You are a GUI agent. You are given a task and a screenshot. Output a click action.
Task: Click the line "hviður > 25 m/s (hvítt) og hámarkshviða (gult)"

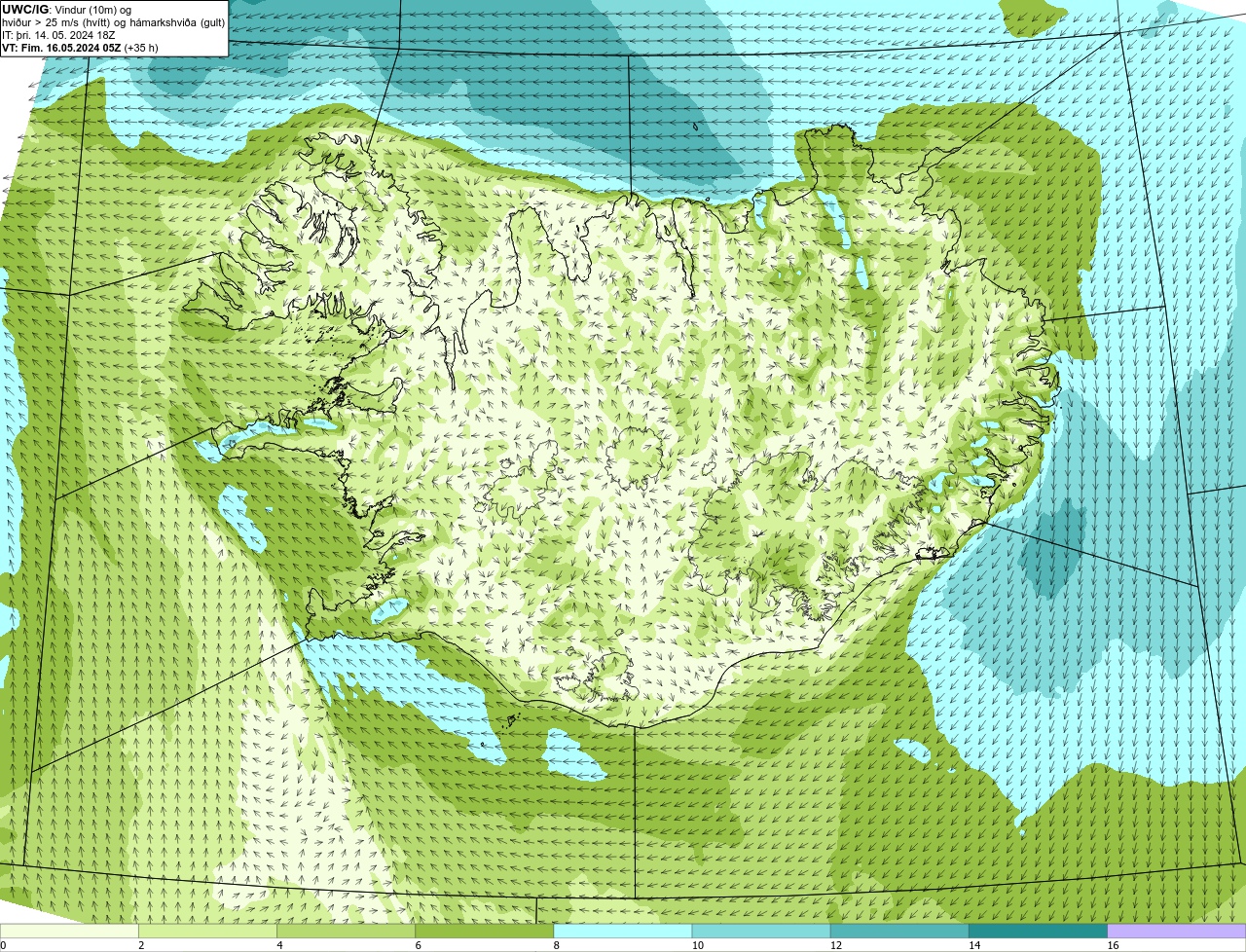coord(113,22)
